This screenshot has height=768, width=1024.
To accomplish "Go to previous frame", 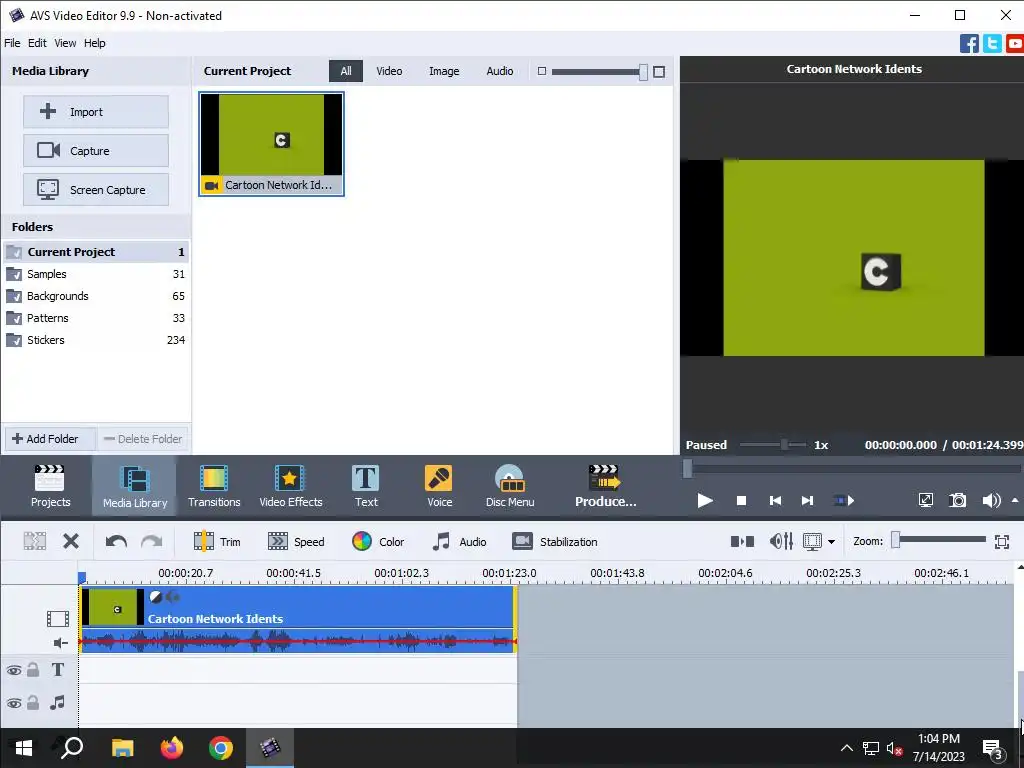I will [x=775, y=501].
